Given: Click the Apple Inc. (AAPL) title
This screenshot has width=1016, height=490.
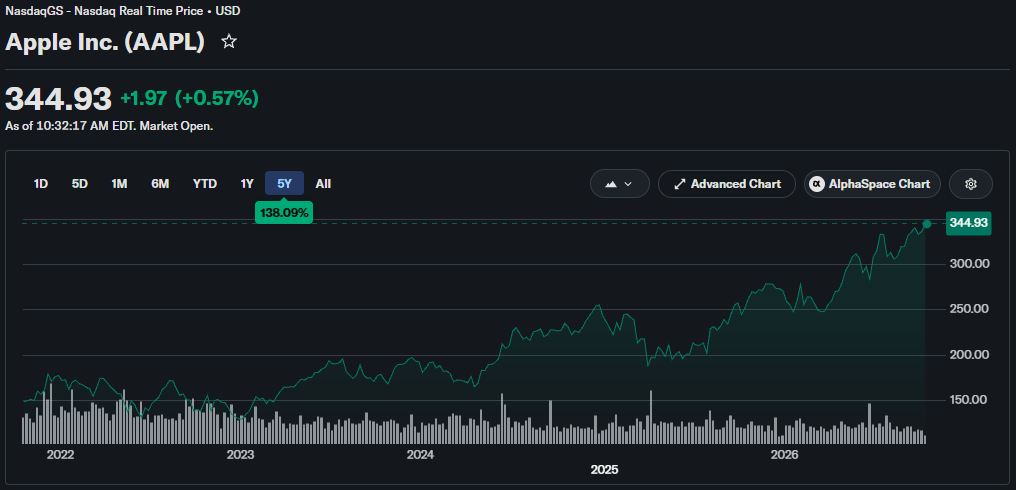Looking at the screenshot, I should click(x=105, y=42).
